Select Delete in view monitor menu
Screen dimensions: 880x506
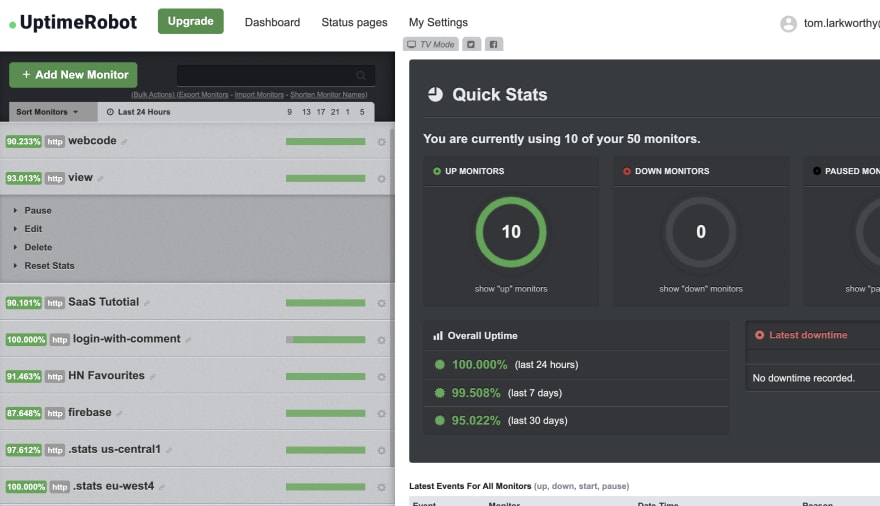point(38,247)
